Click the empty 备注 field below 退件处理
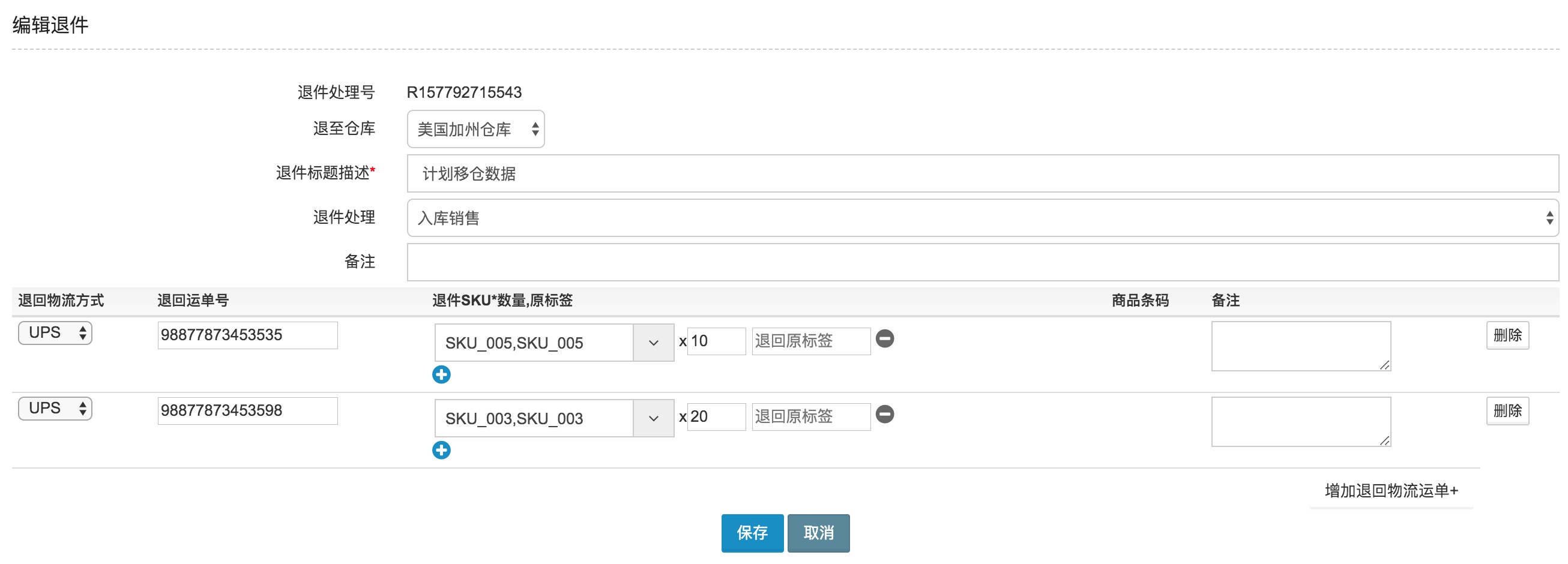 click(982, 262)
